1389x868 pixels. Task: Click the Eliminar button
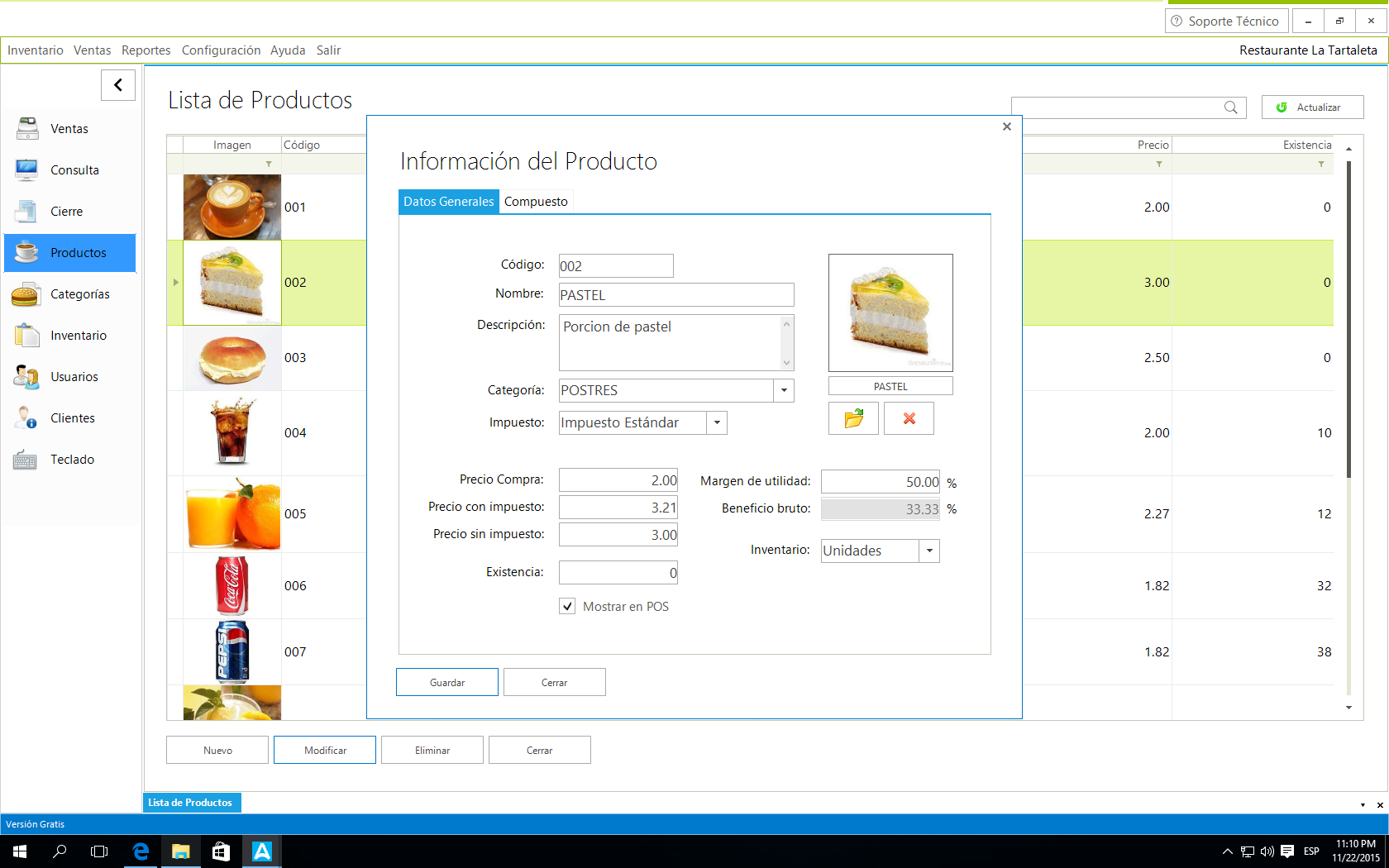click(432, 750)
